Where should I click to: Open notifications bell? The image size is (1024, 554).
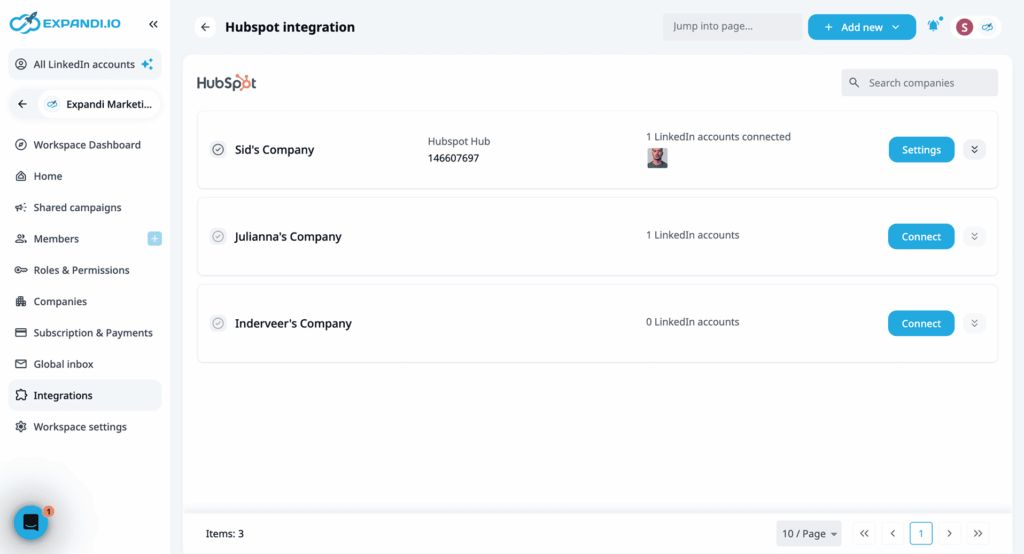click(934, 25)
